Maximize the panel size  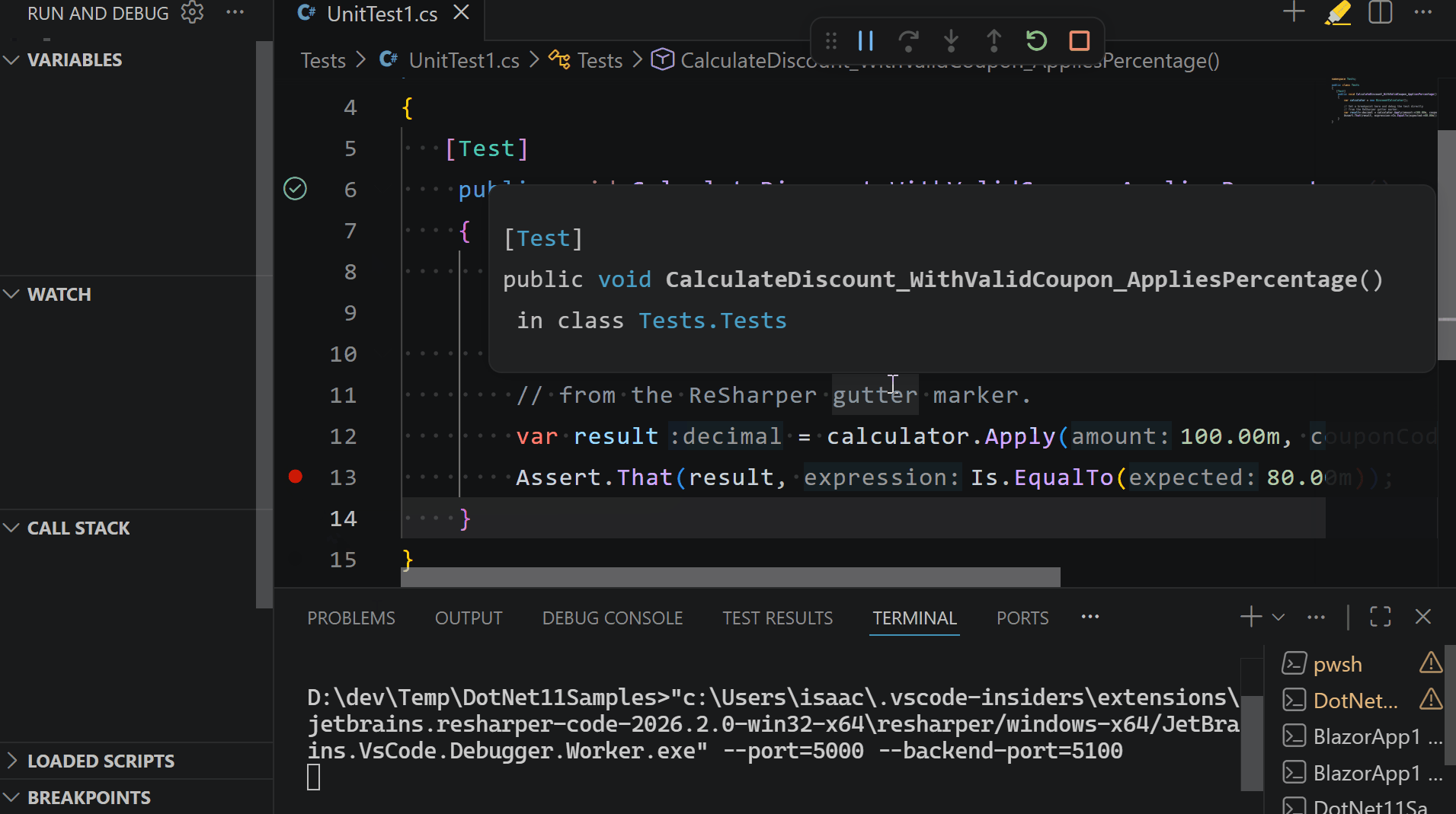pos(1380,617)
